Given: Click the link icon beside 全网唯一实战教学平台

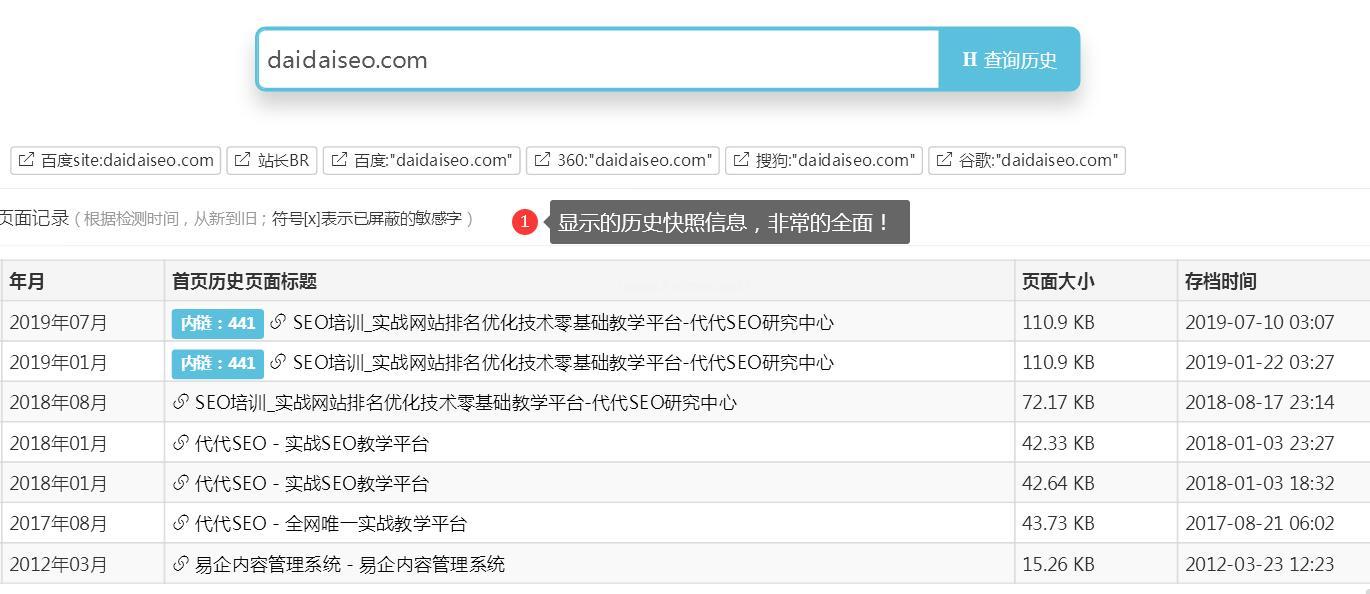Looking at the screenshot, I should pyautogui.click(x=181, y=523).
